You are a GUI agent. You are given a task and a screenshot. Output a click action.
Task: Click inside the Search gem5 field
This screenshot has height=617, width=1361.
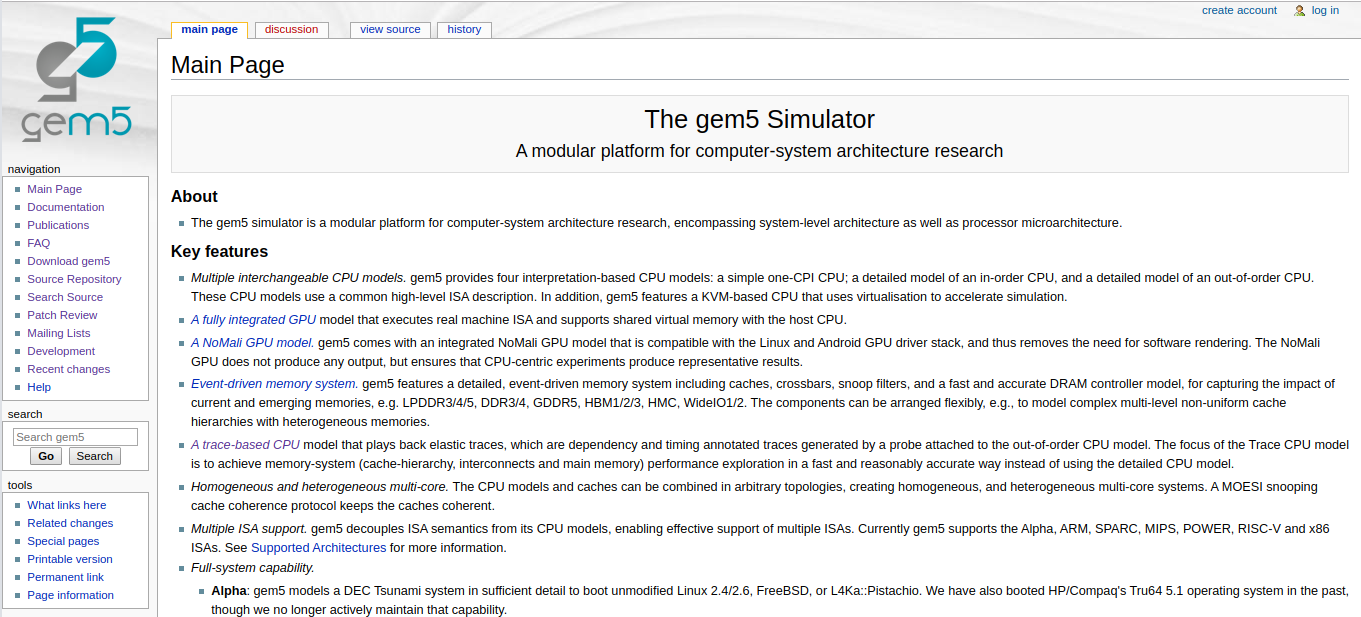click(75, 436)
